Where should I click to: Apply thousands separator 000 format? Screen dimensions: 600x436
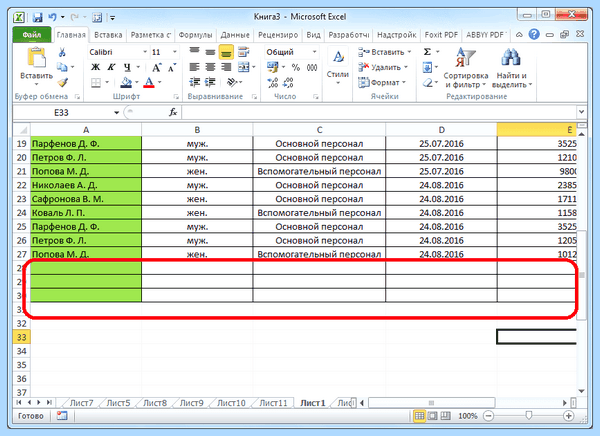tap(312, 68)
